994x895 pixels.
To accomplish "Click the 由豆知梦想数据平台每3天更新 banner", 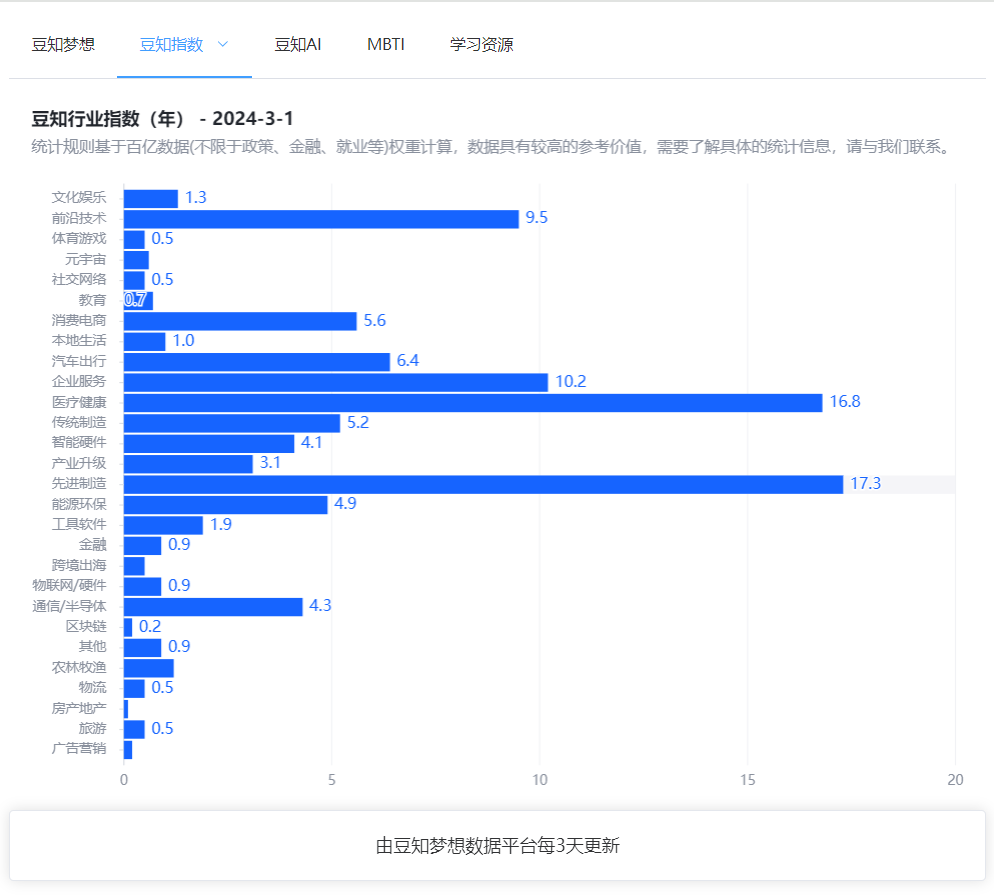I will coord(497,845).
